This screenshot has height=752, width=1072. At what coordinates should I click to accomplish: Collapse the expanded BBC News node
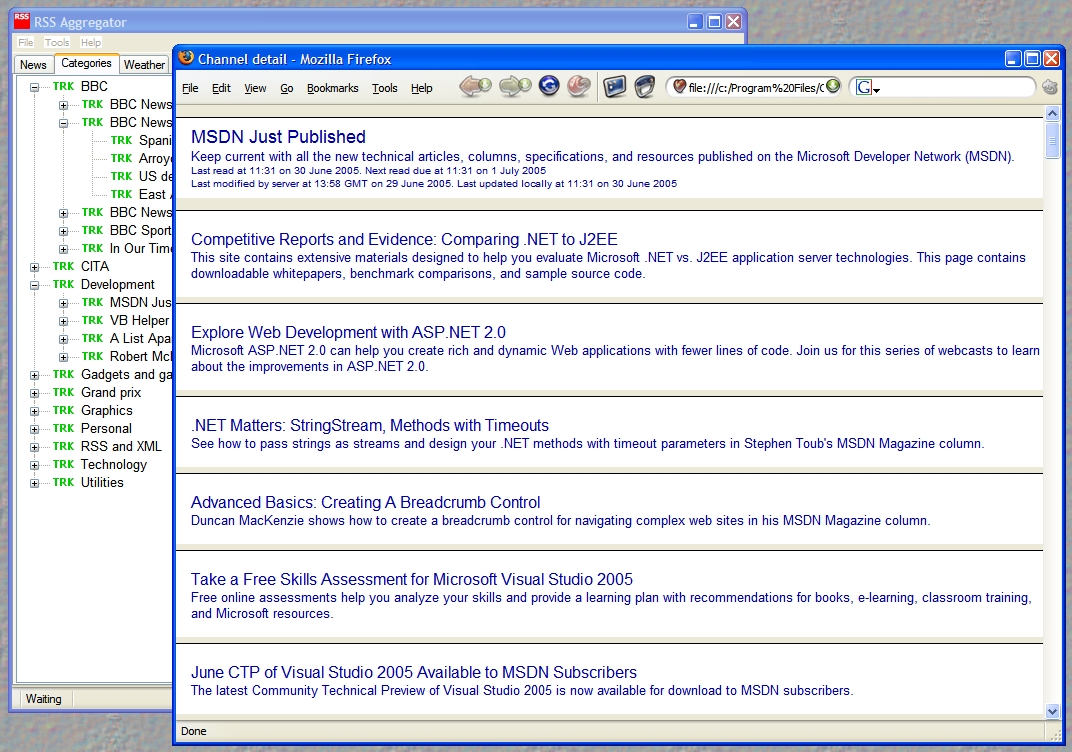(63, 124)
